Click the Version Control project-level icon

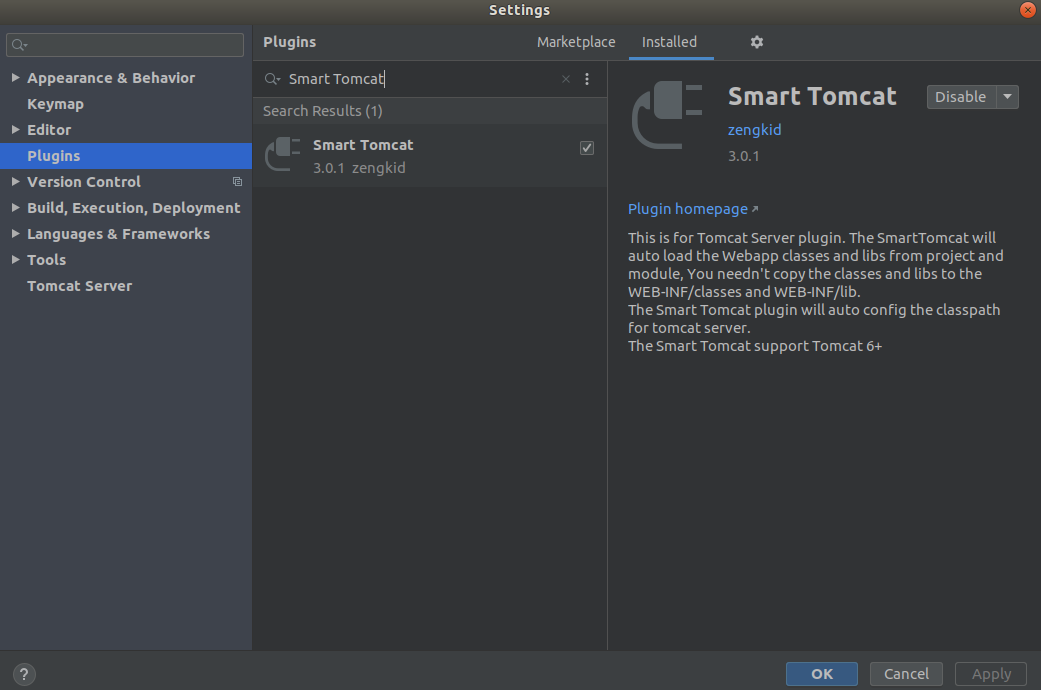237,181
